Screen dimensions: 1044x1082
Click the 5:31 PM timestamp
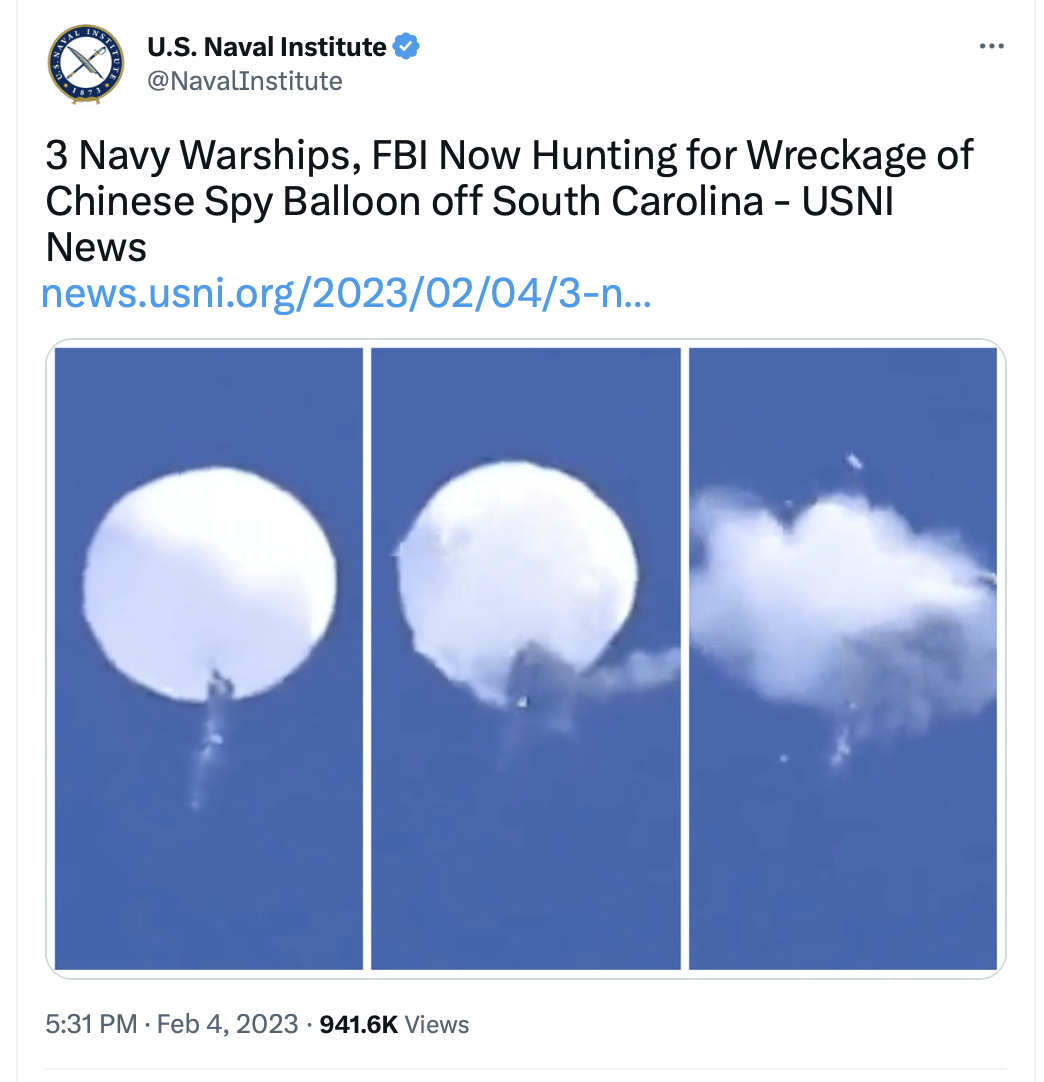click(91, 1024)
